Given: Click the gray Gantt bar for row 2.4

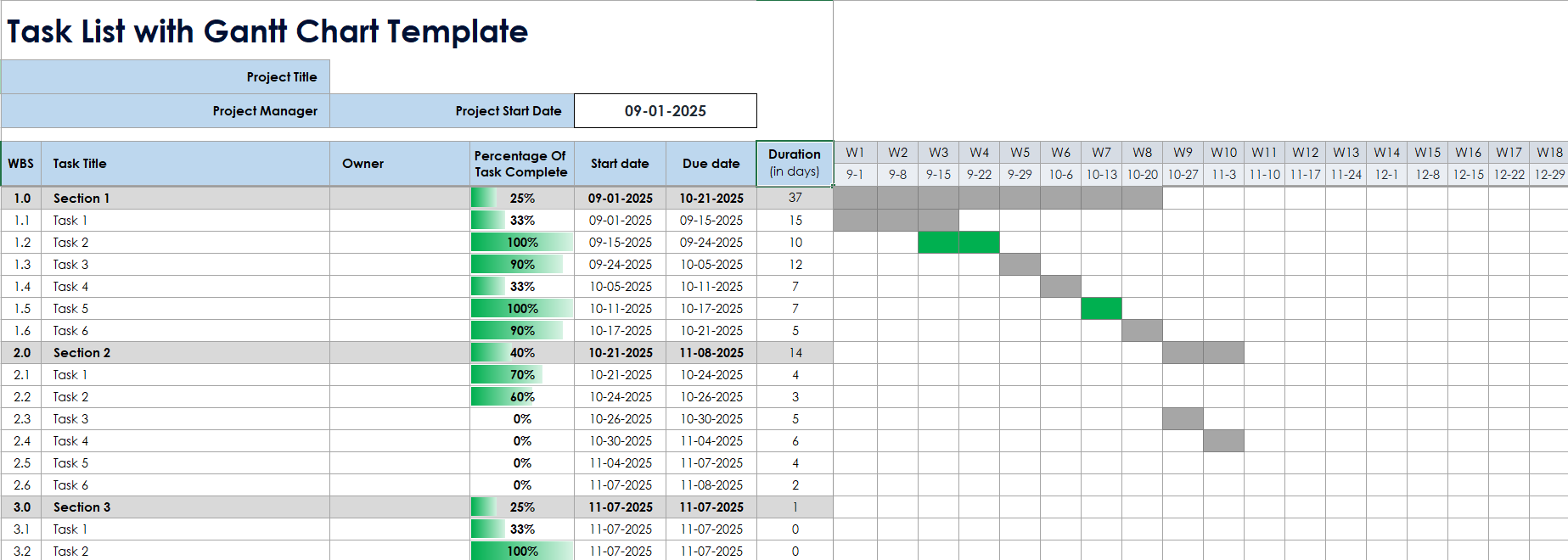Looking at the screenshot, I should 1223,440.
